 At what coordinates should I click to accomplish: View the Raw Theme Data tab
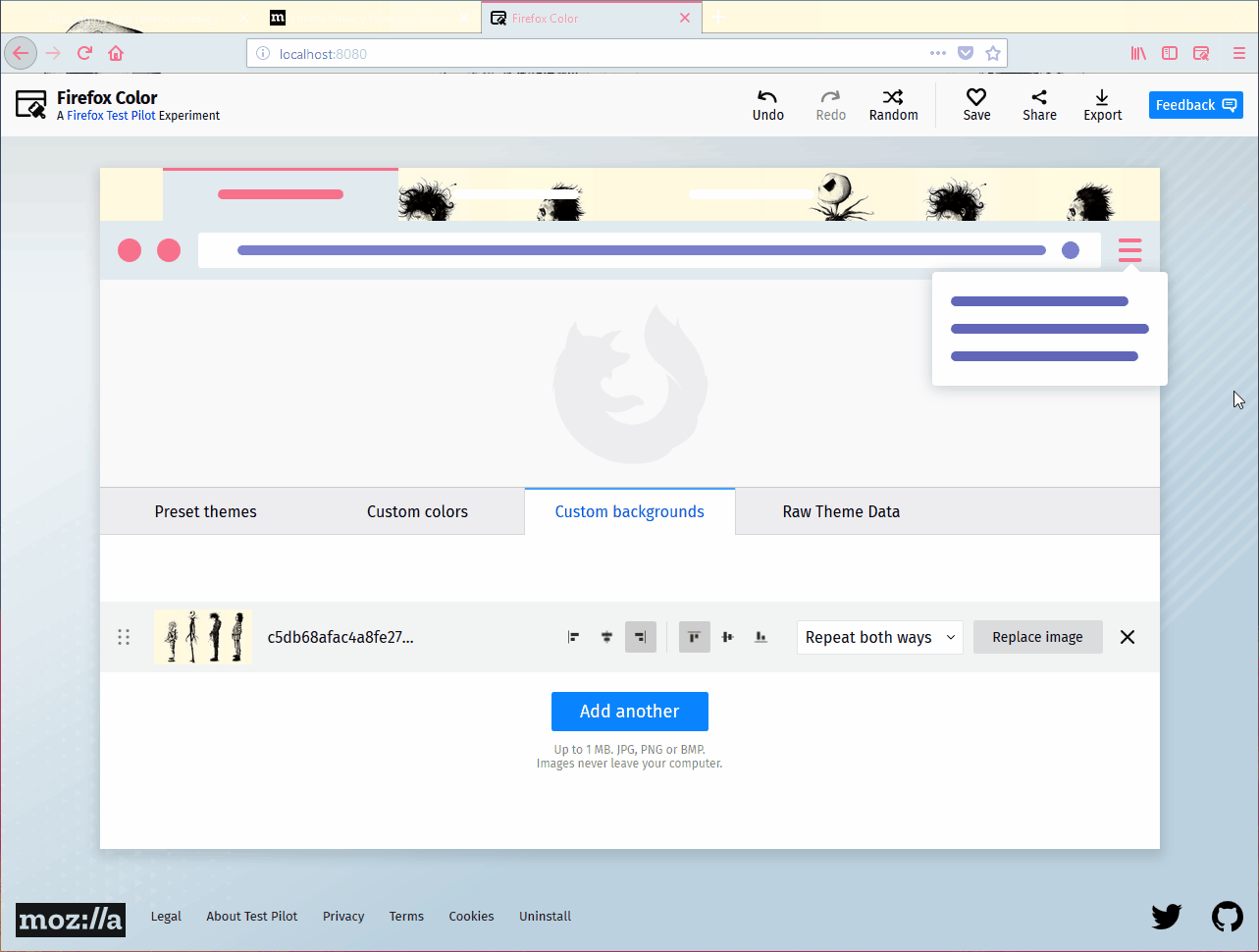pos(841,511)
